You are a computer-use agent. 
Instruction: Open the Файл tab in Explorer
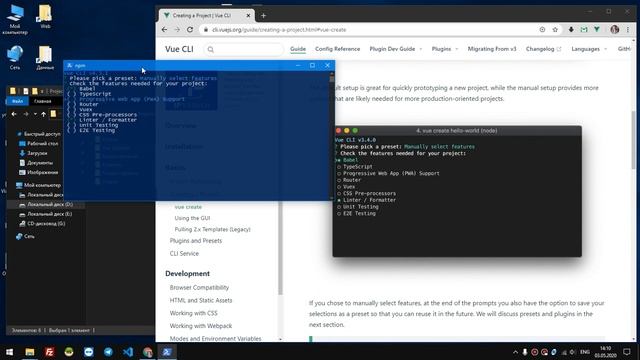tap(17, 101)
